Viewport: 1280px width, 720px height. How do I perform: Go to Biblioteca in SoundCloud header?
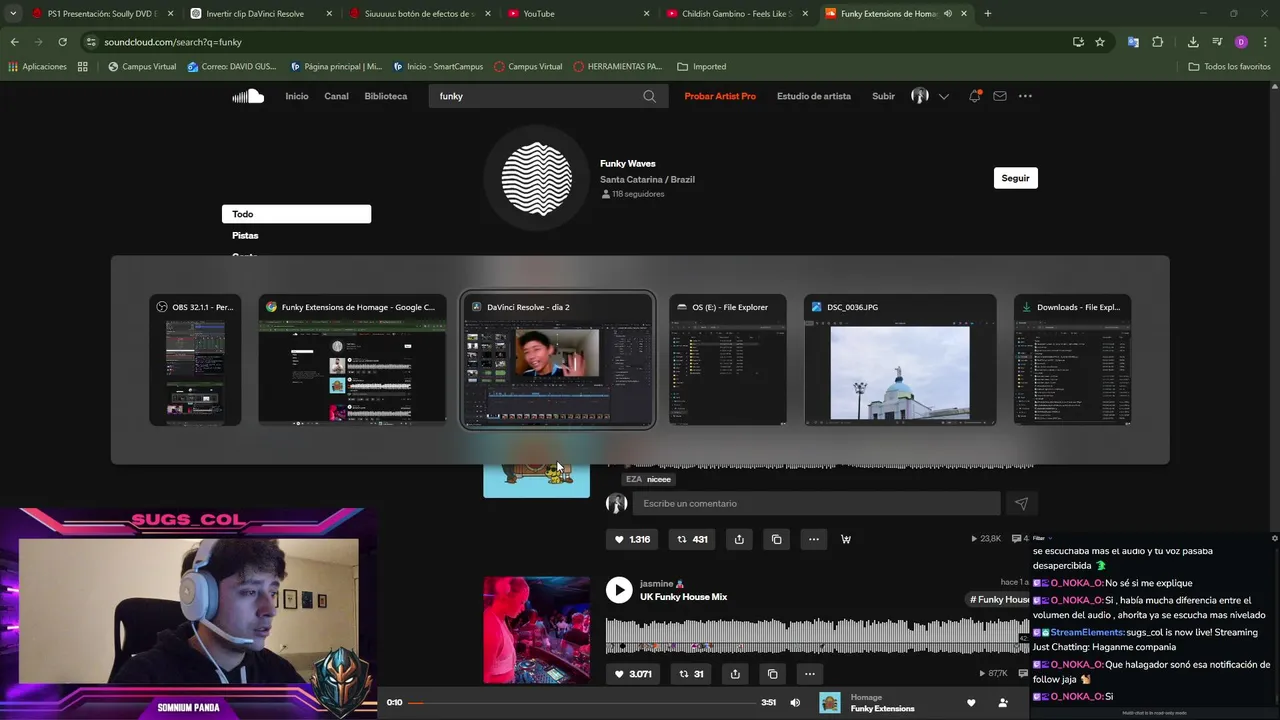point(385,96)
